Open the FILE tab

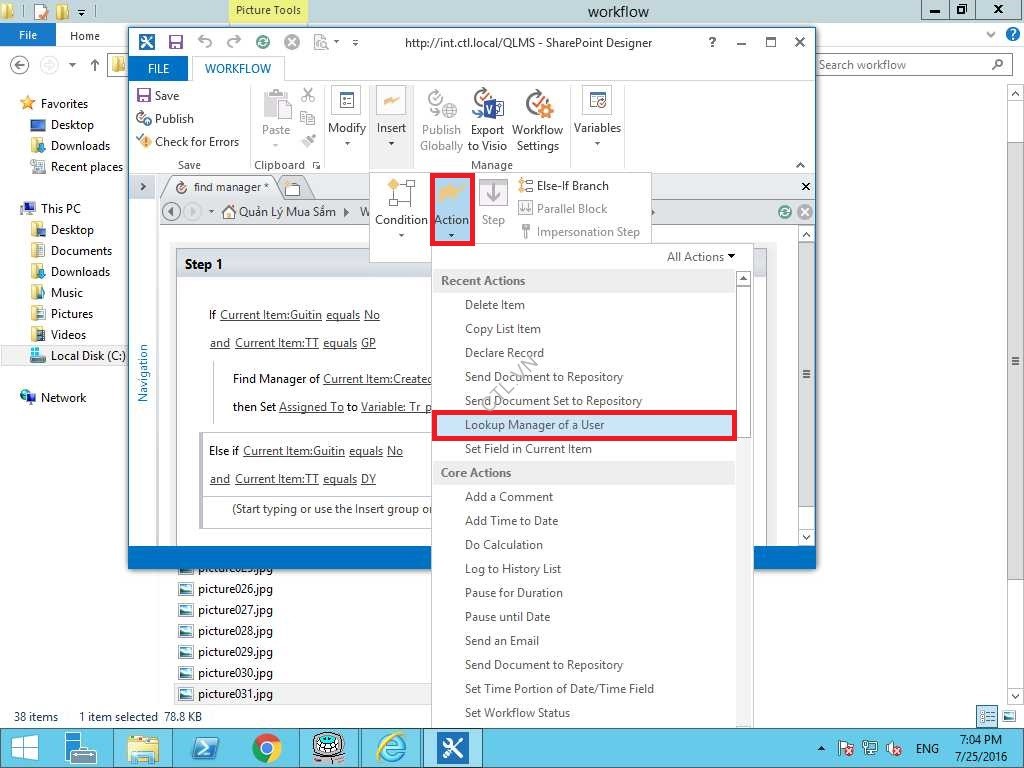tap(159, 69)
